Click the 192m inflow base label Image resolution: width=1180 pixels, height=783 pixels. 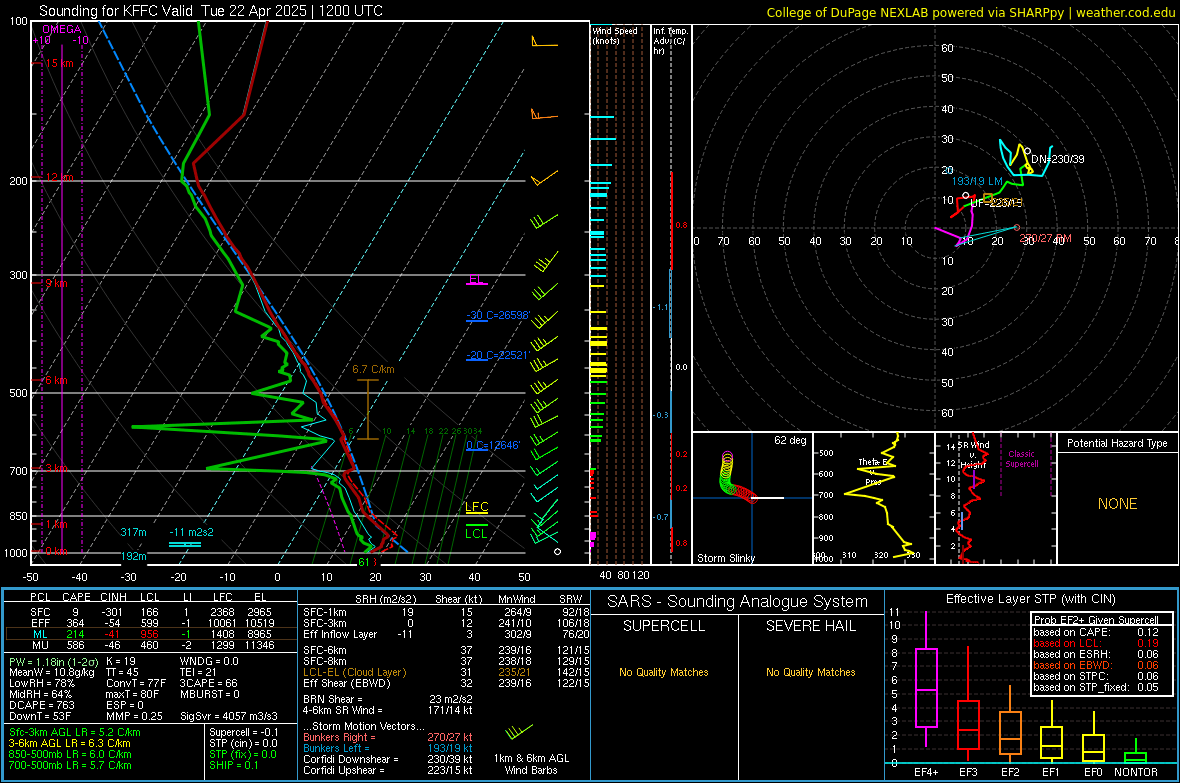pyautogui.click(x=133, y=556)
